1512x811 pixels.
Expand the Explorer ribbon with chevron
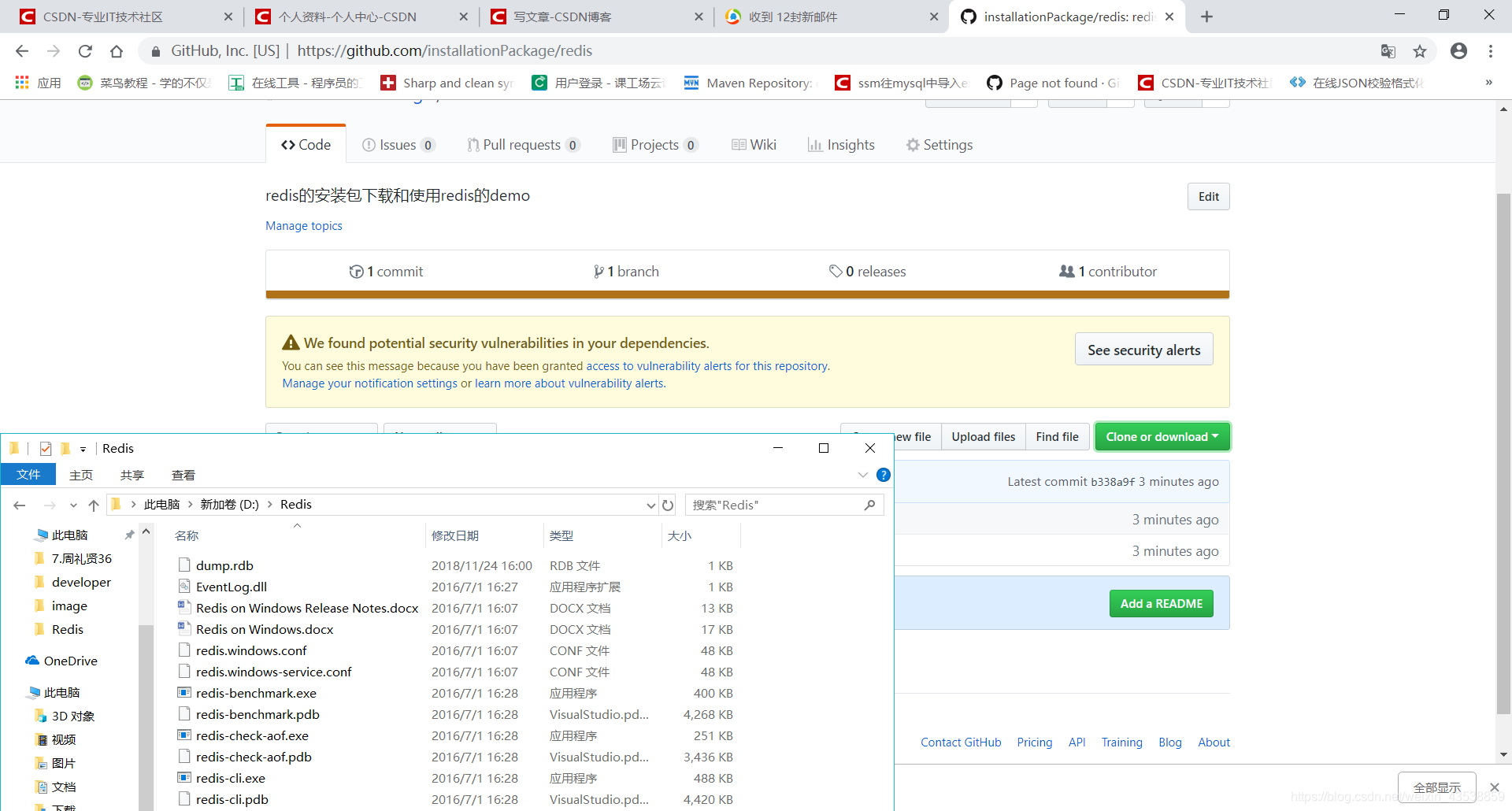point(863,475)
